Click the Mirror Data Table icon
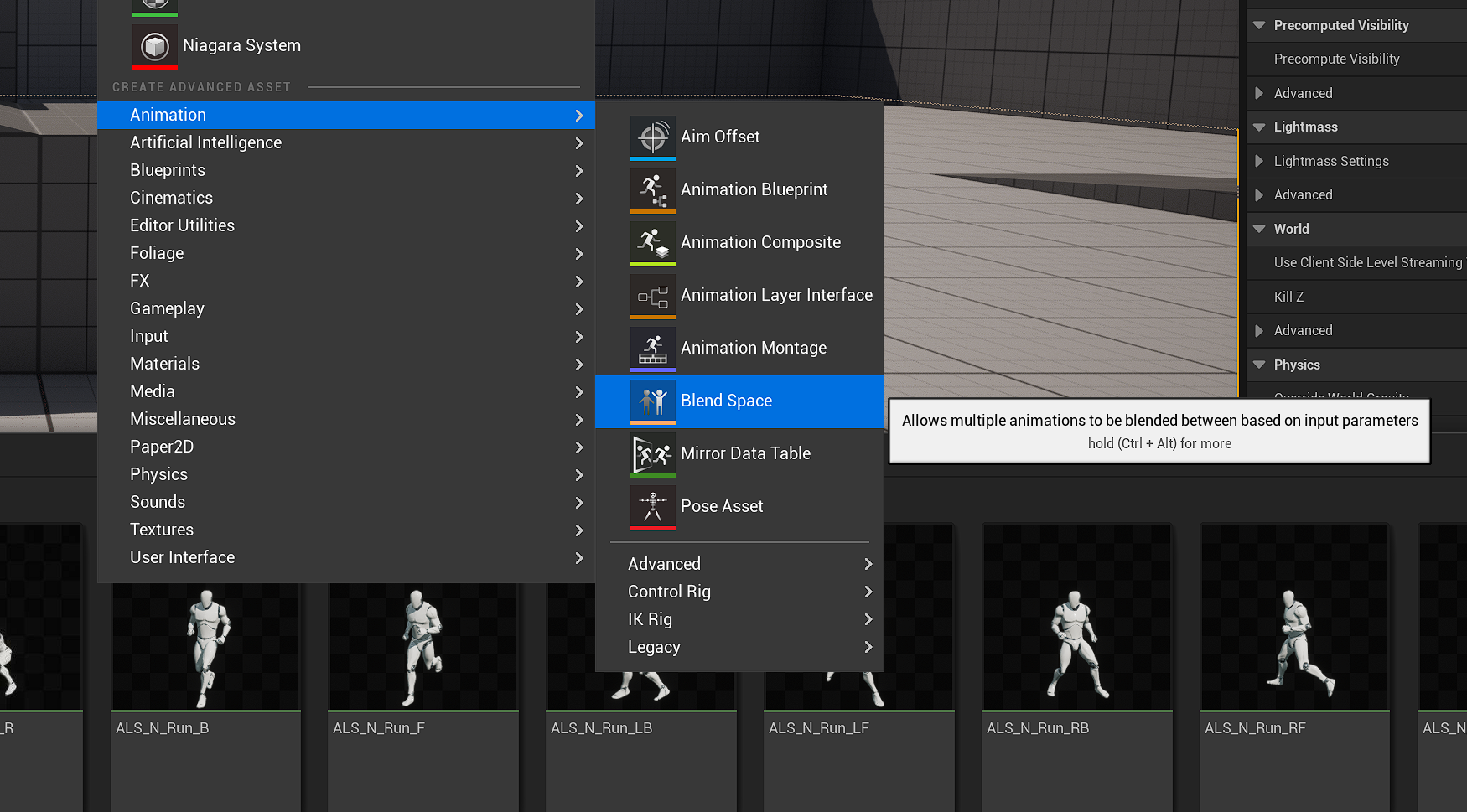 coord(652,454)
